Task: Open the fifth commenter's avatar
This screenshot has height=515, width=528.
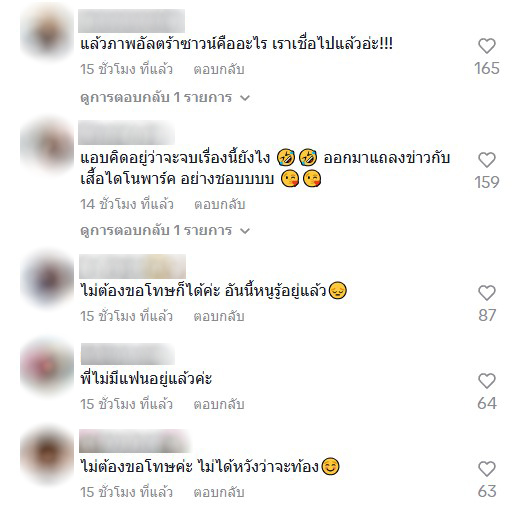Action: pyautogui.click(x=47, y=456)
